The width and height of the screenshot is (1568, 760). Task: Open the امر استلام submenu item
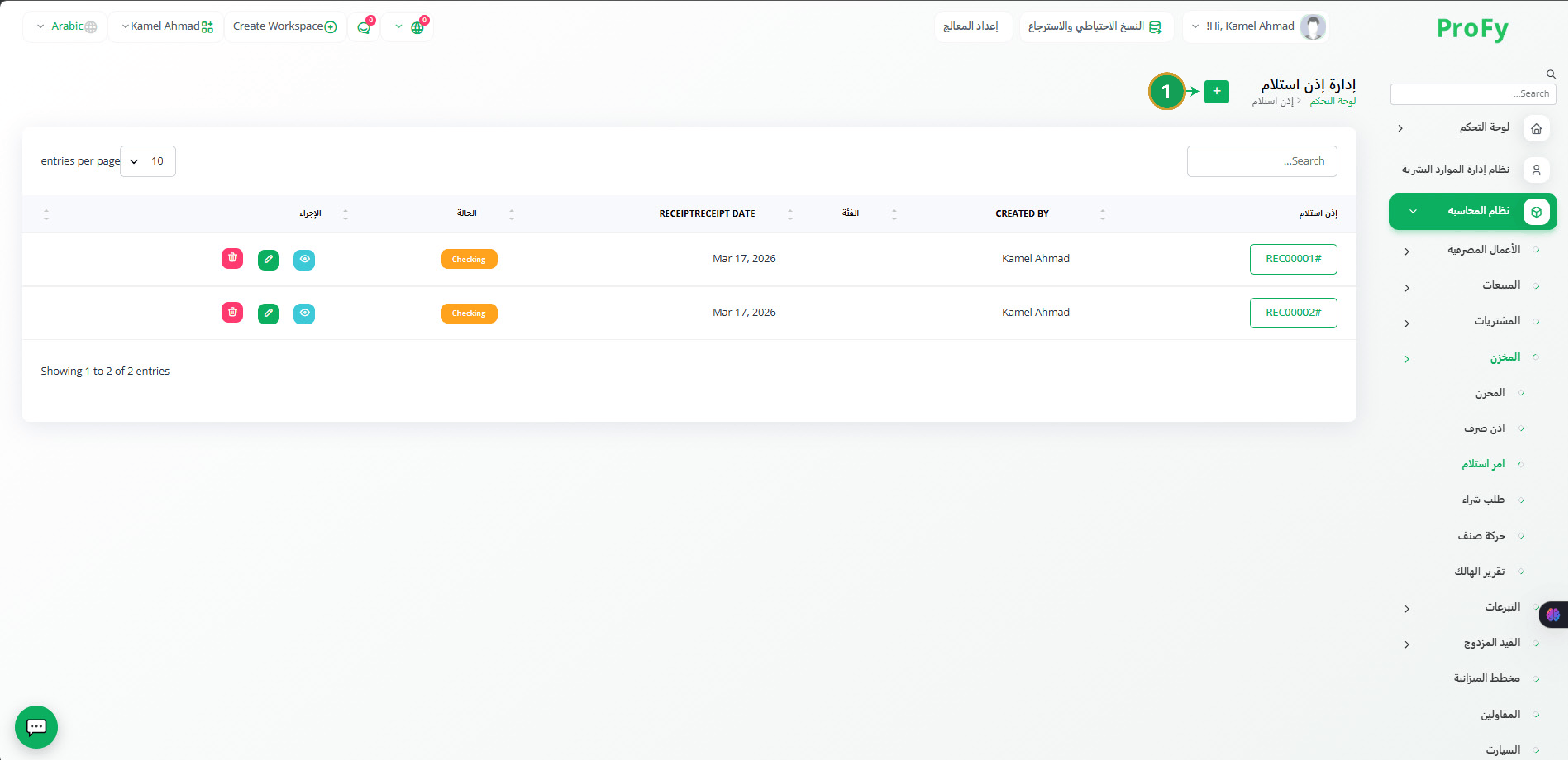click(1483, 464)
